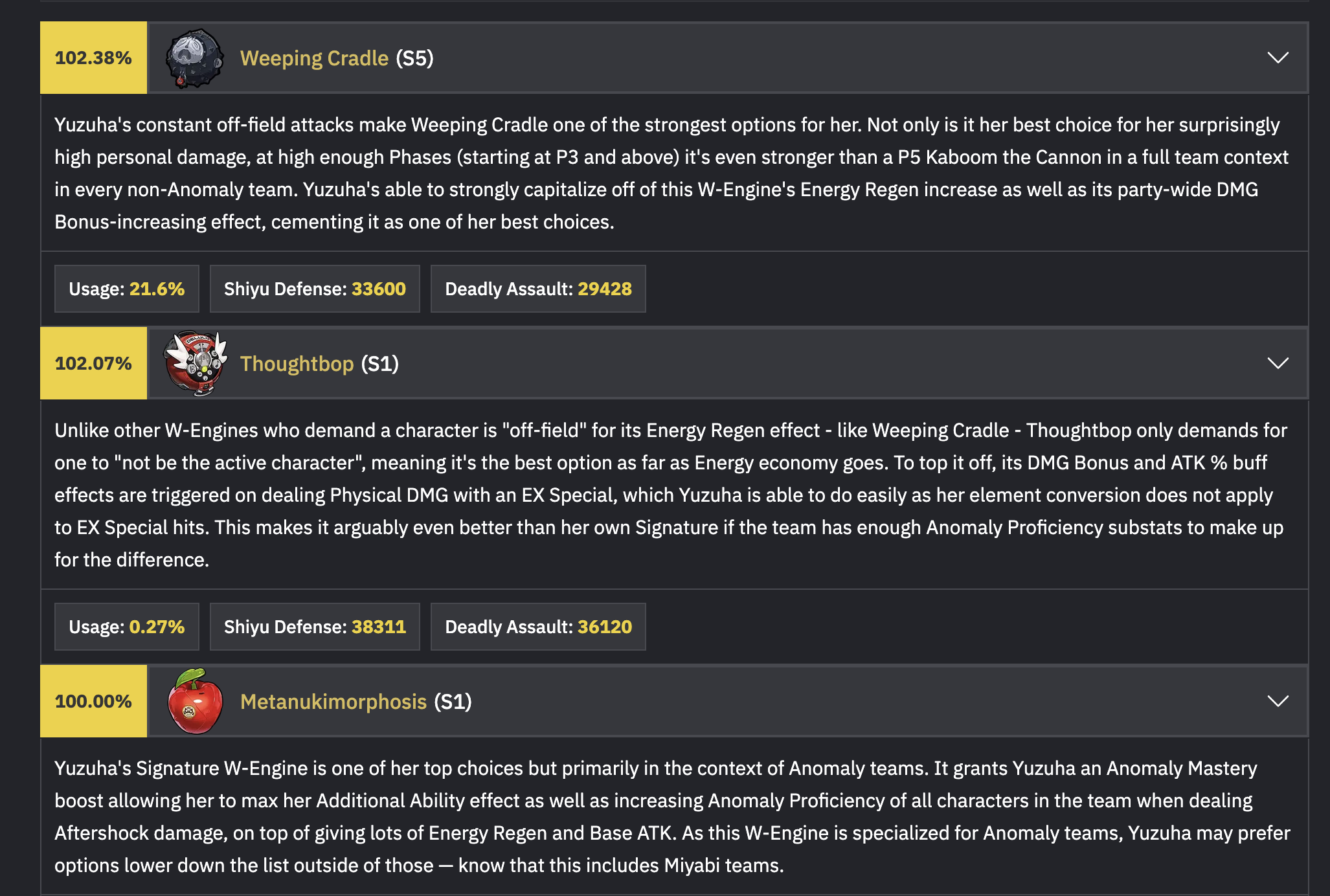Click the Metanukimorphosis red apple icon
This screenshot has width=1330, height=896.
[195, 702]
